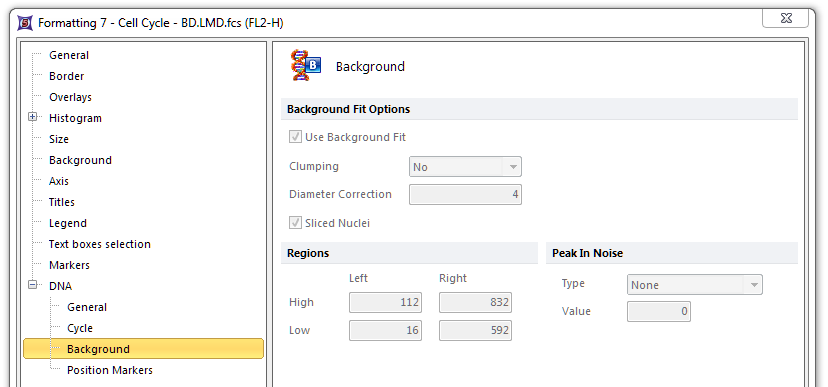This screenshot has height=387, width=828.
Task: Select the Histogram category
Action: pos(75,118)
